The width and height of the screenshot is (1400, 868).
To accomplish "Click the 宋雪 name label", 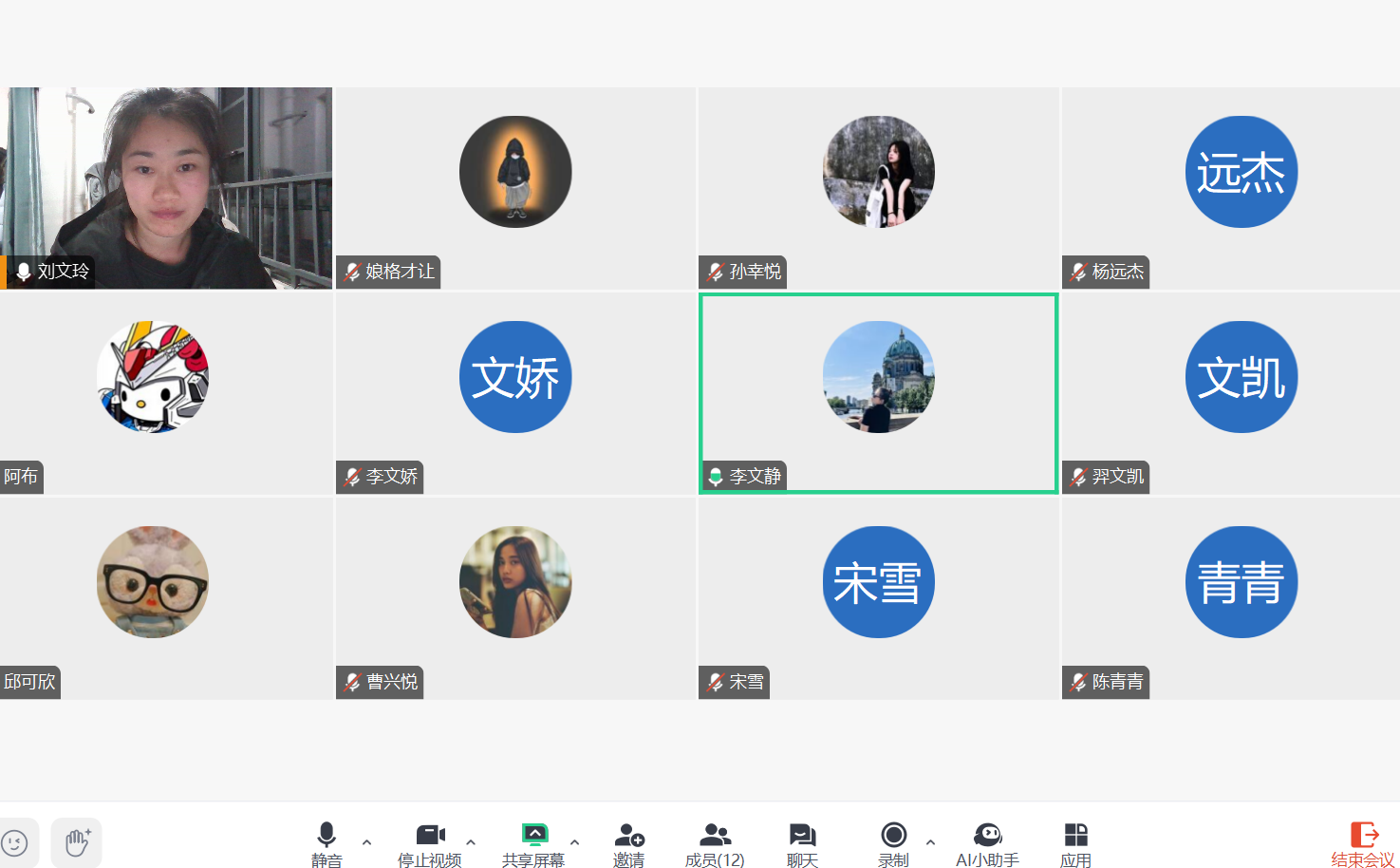I will (x=746, y=682).
